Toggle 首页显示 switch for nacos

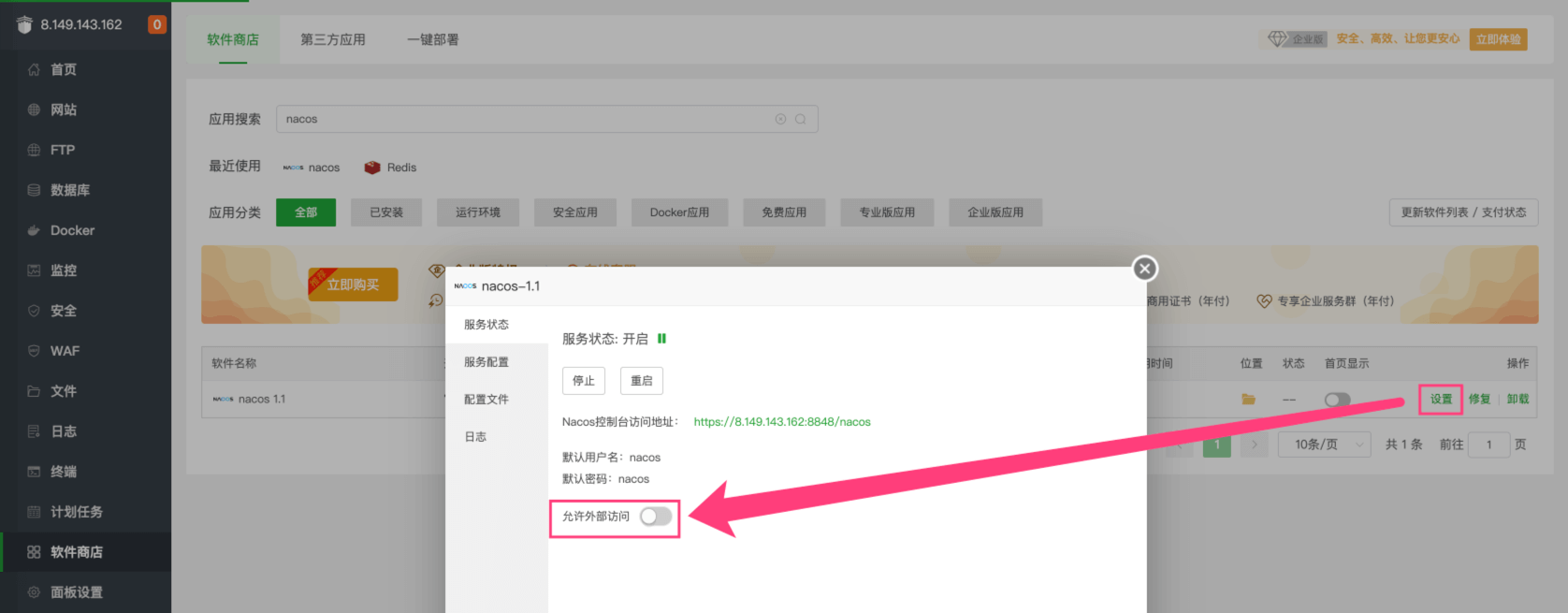1337,400
